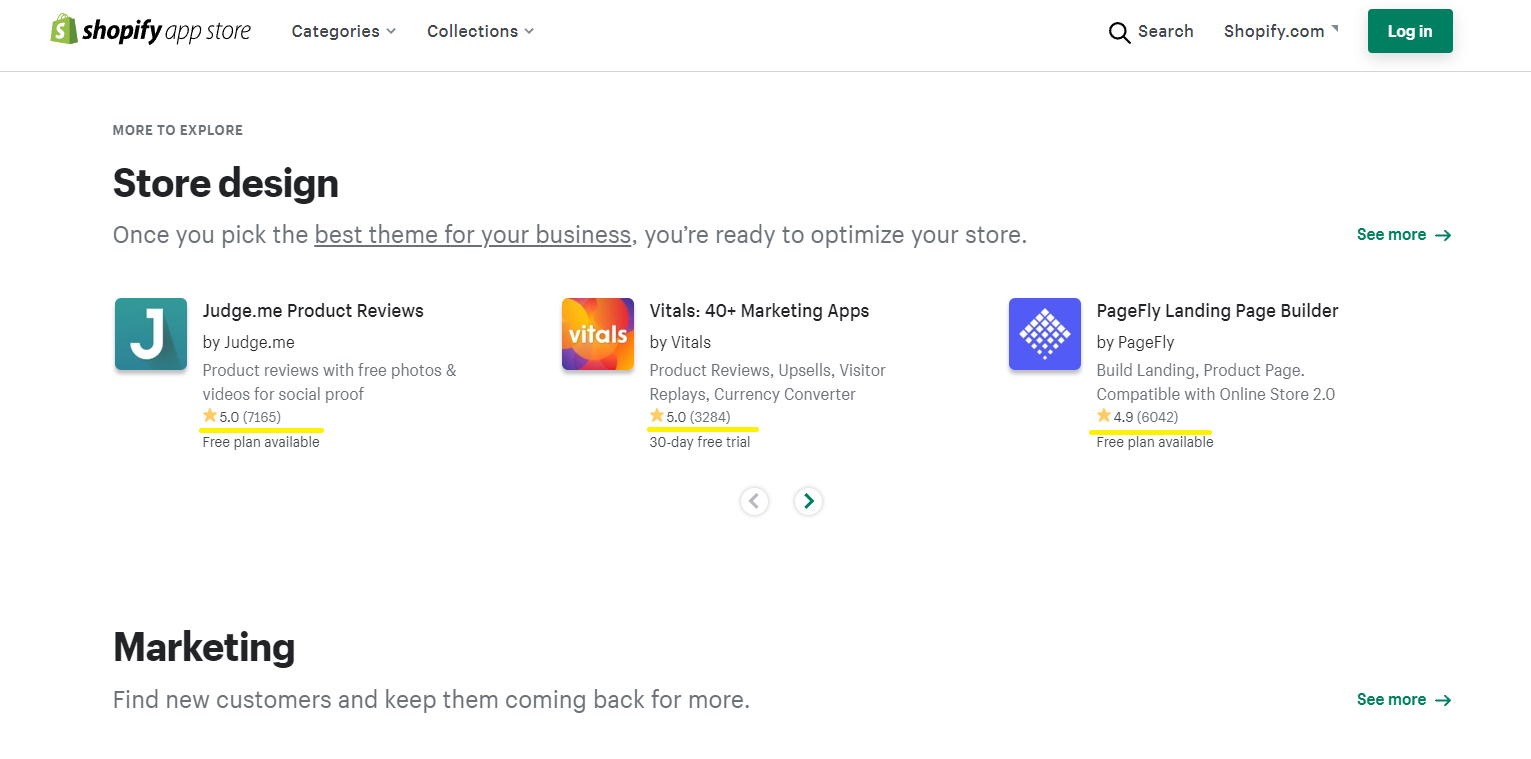Click the Judge.me 5.0 rating star
Image resolution: width=1531 pixels, height=759 pixels.
tap(210, 416)
